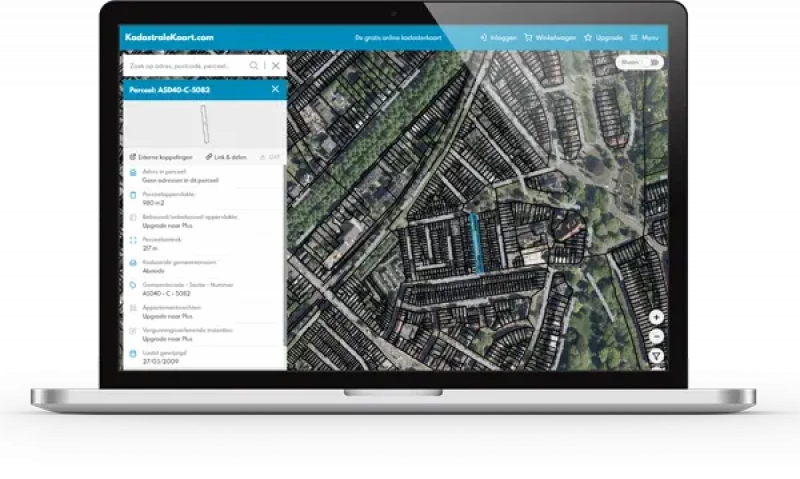This screenshot has width=800, height=479.
Task: Click Upgrade naar Plus under Bebouwd/onbebouwd
Action: pyautogui.click(x=167, y=225)
